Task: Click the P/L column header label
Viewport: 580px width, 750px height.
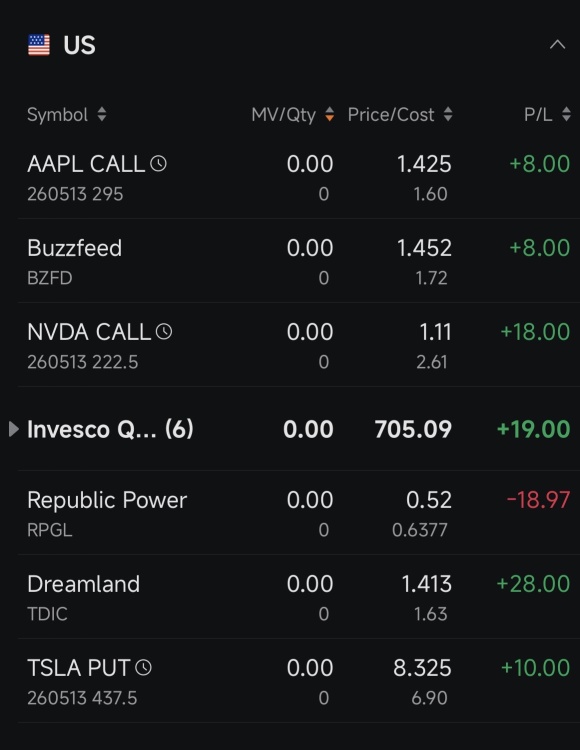Action: (x=538, y=115)
